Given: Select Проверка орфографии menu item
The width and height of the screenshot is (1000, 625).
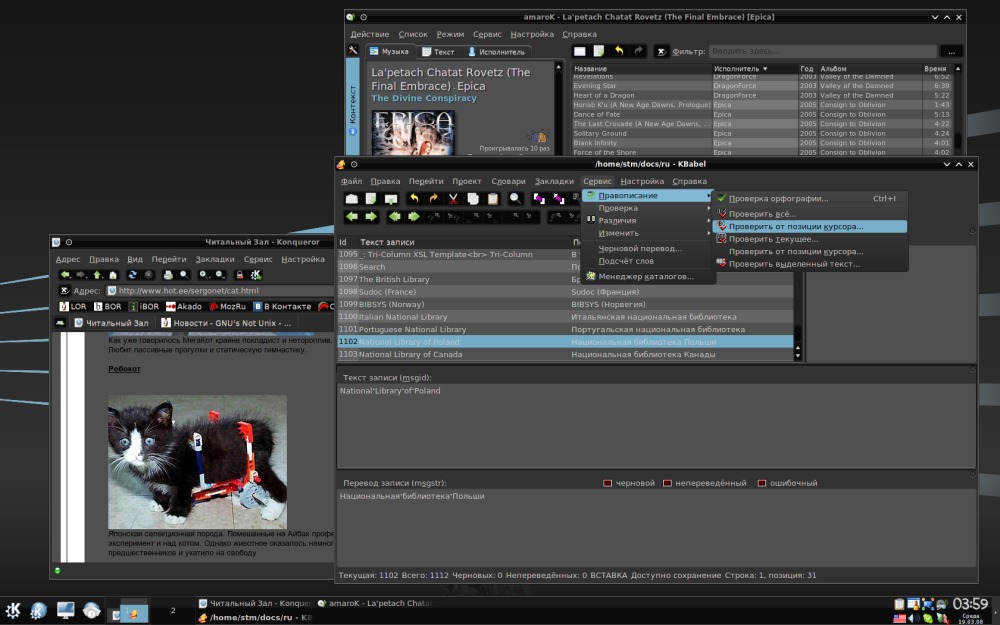Looking at the screenshot, I should [x=810, y=198].
